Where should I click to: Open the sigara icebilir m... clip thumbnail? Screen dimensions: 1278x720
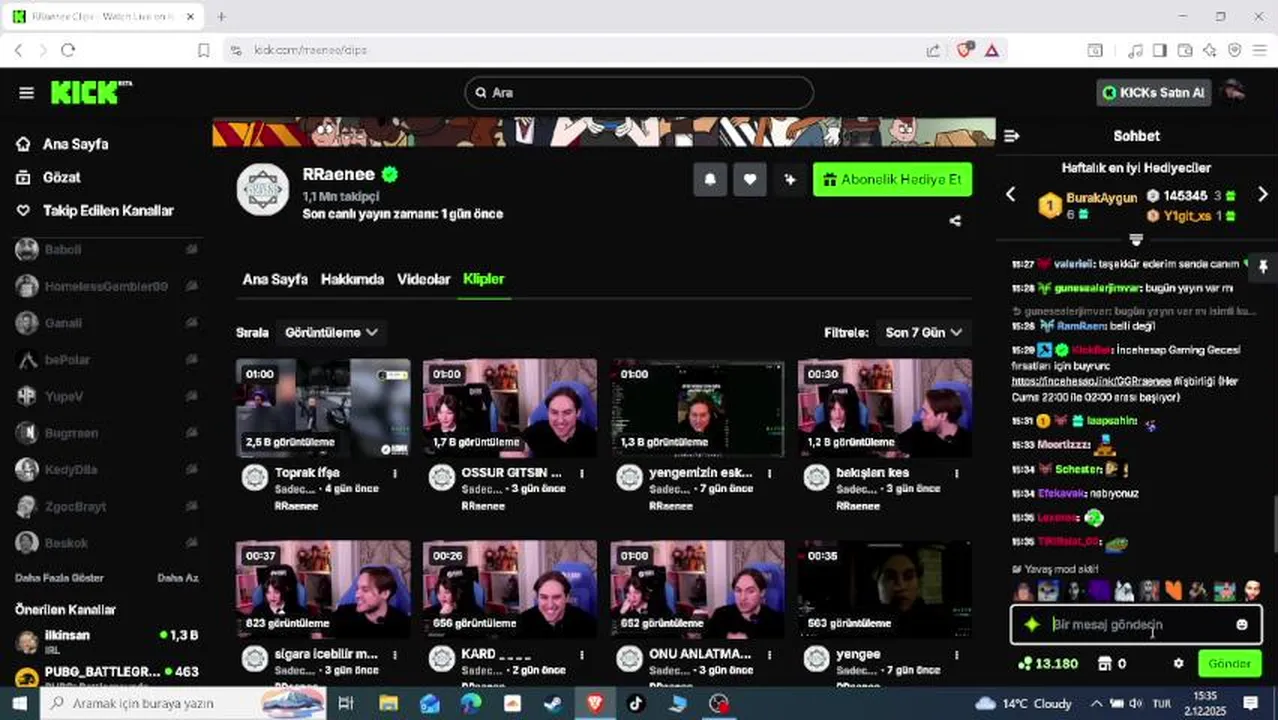coord(323,590)
